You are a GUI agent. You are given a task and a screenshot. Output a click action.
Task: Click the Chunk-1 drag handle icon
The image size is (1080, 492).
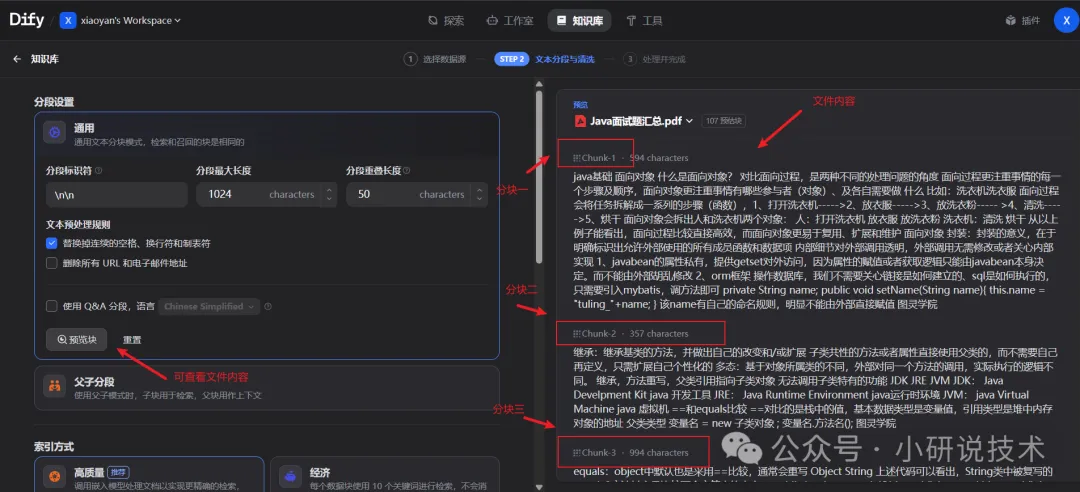click(577, 158)
